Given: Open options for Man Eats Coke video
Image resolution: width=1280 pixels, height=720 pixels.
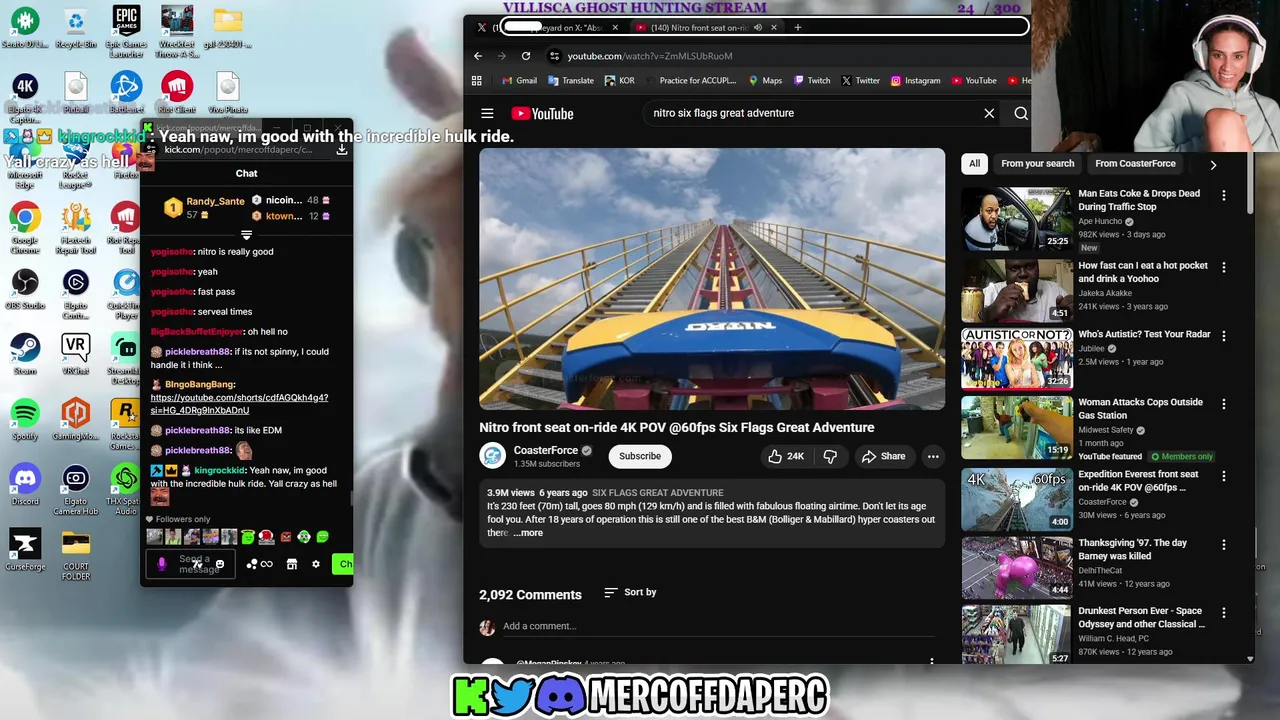Looking at the screenshot, I should click(1223, 196).
